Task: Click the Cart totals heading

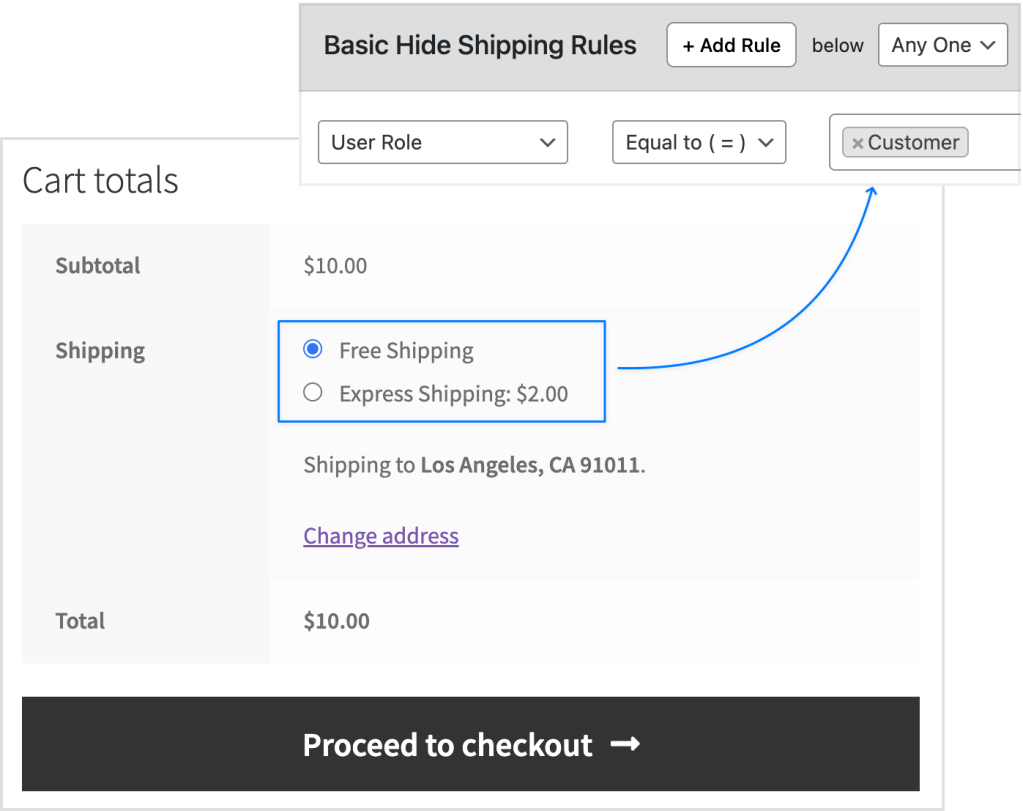Action: [x=100, y=181]
